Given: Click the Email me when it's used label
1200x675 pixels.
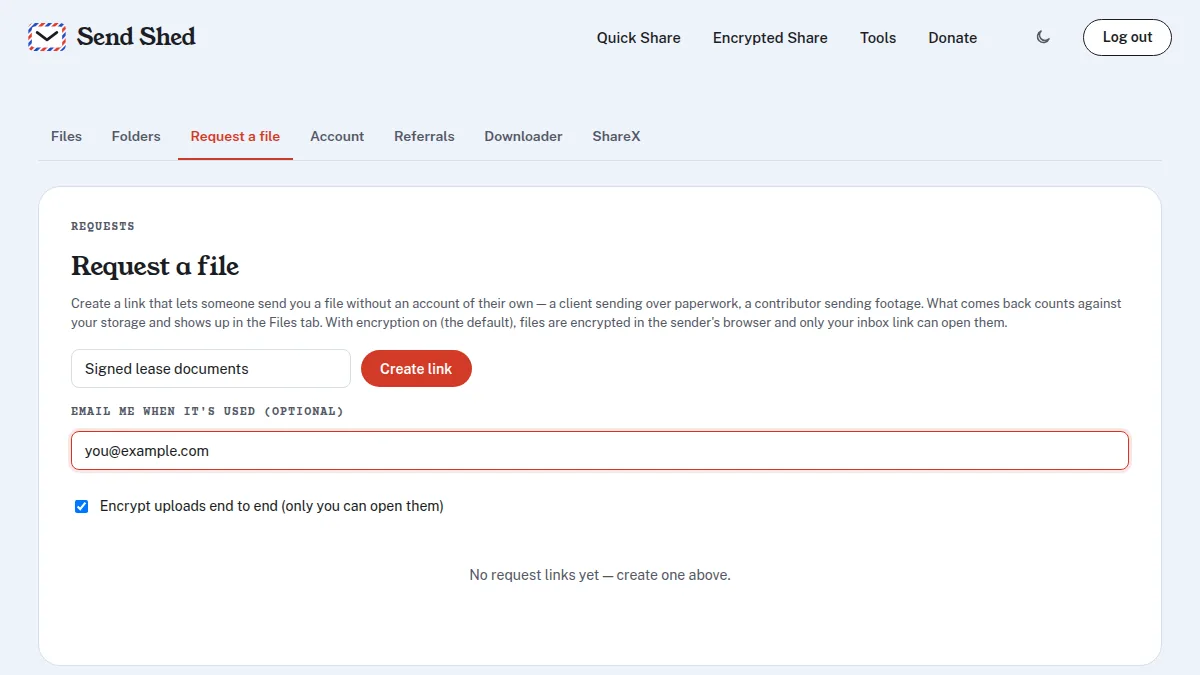Looking at the screenshot, I should pyautogui.click(x=207, y=411).
